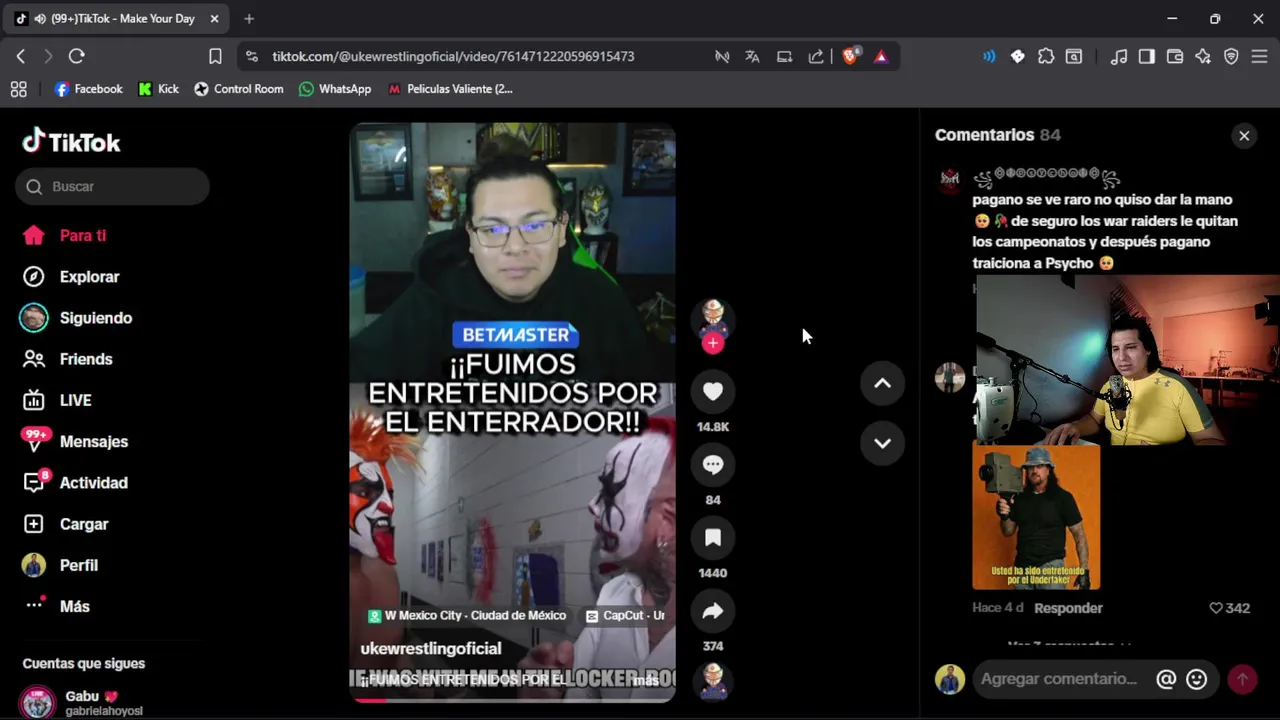
Task: Open the Undertaker image in the comment
Action: [1036, 517]
